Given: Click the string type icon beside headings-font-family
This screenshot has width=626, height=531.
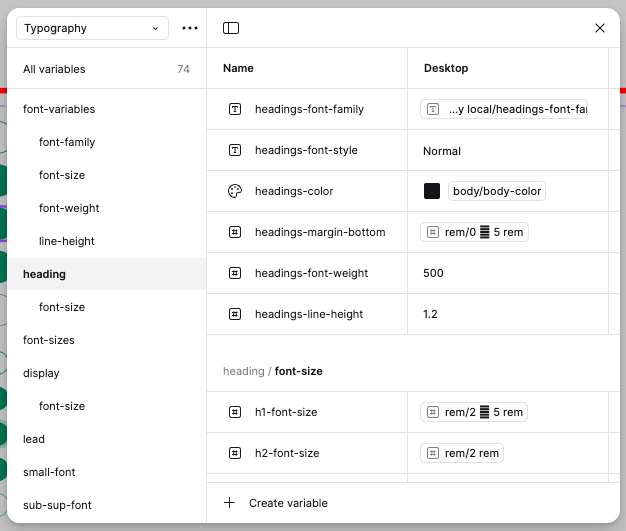Looking at the screenshot, I should [x=235, y=109].
